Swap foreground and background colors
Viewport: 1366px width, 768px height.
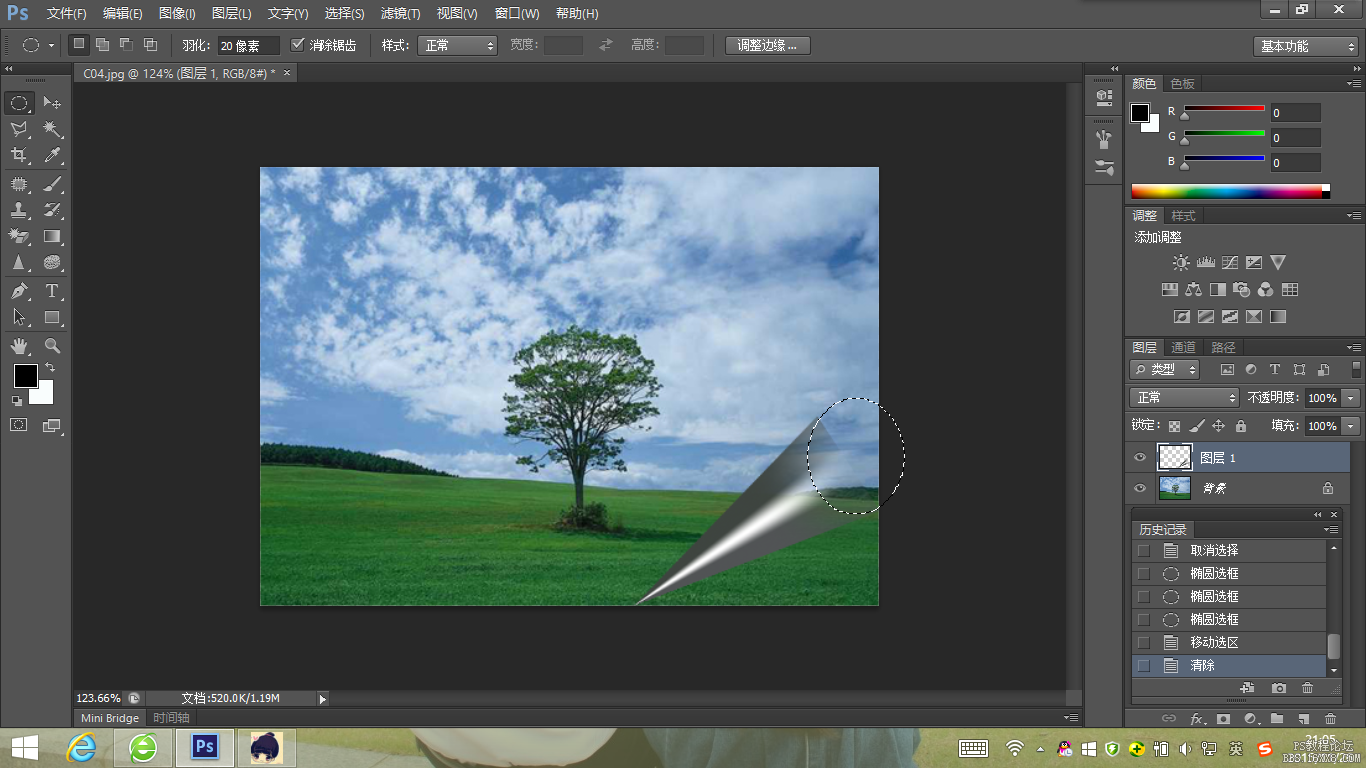point(50,368)
